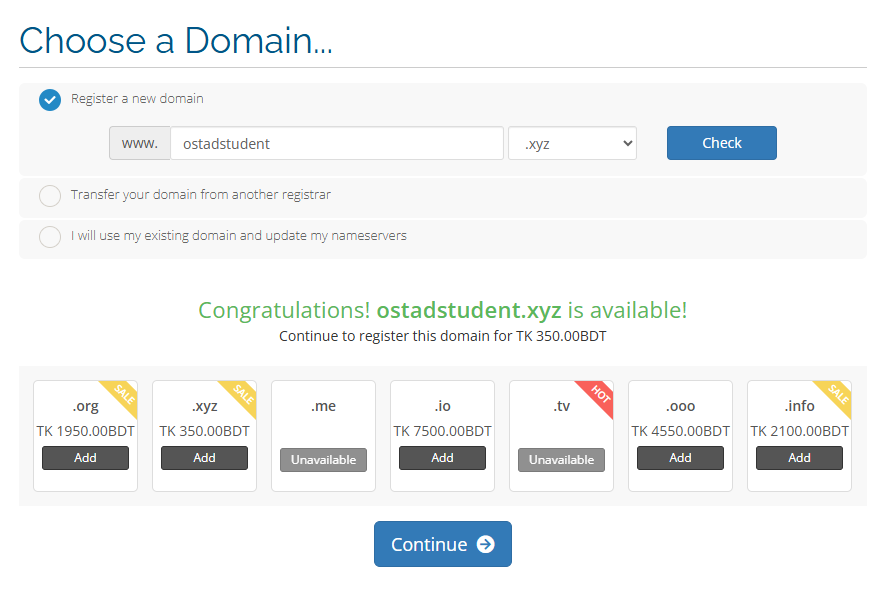Open the .xyz domain extension dropdown
The image size is (888, 613).
[x=572, y=143]
